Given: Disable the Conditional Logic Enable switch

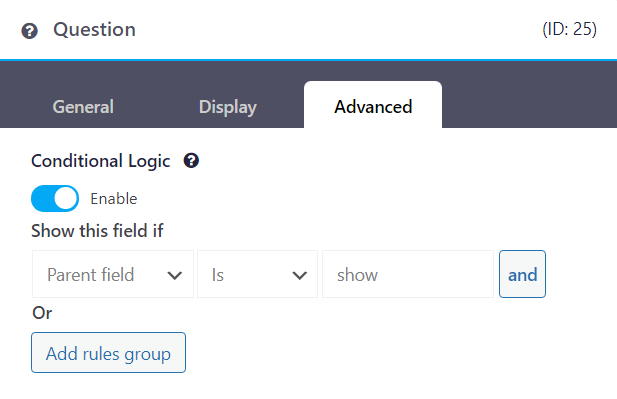Looking at the screenshot, I should coord(55,198).
